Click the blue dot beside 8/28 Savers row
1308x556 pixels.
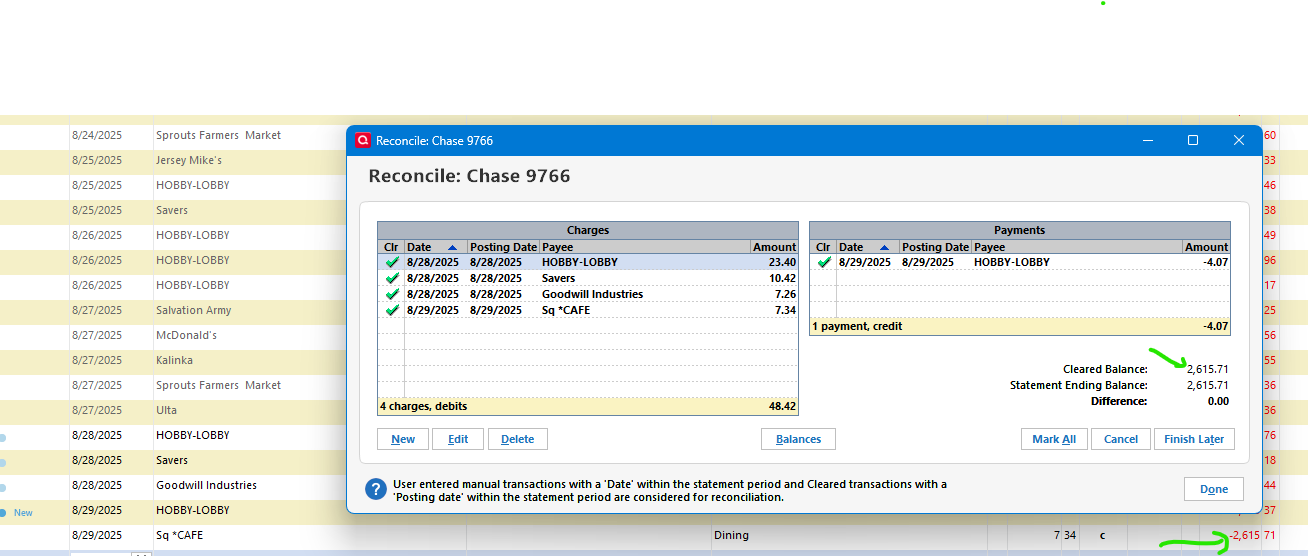point(4,462)
